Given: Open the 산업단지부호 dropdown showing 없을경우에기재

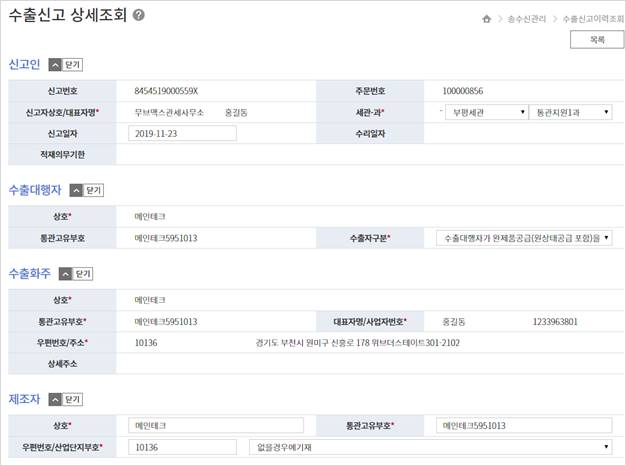Looking at the screenshot, I should 430,447.
